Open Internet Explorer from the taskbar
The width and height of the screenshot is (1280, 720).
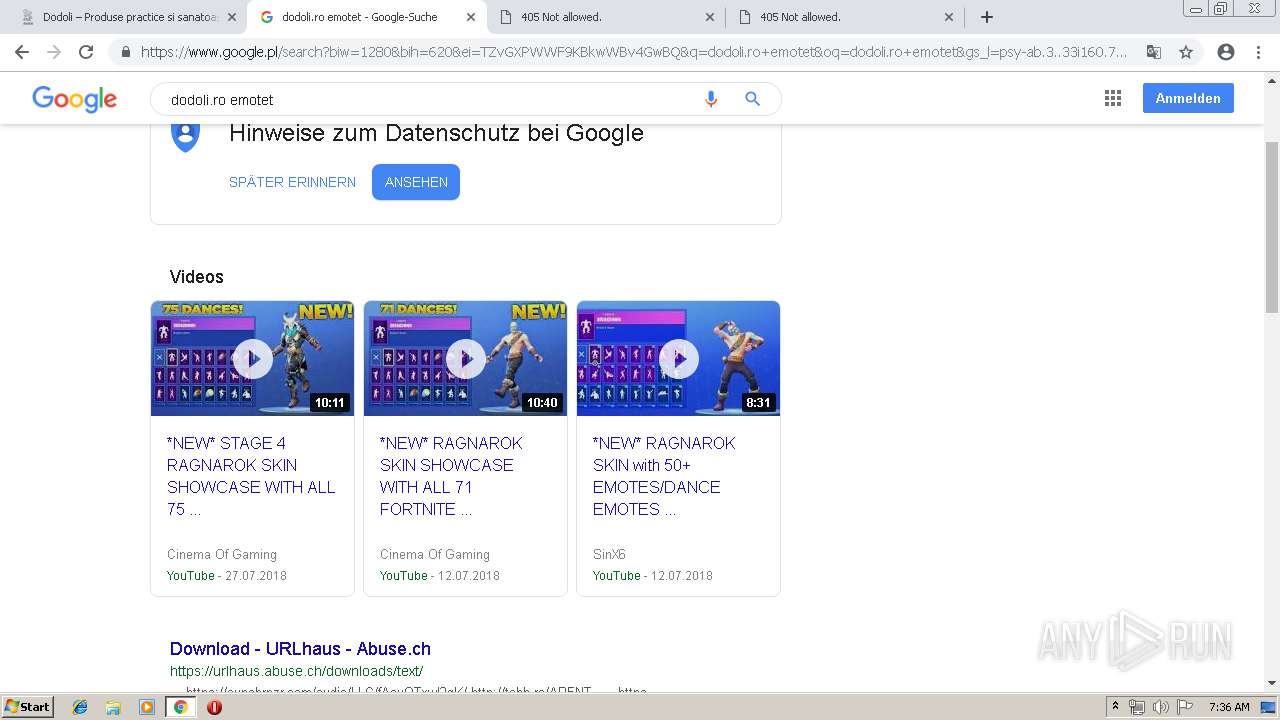click(80, 707)
